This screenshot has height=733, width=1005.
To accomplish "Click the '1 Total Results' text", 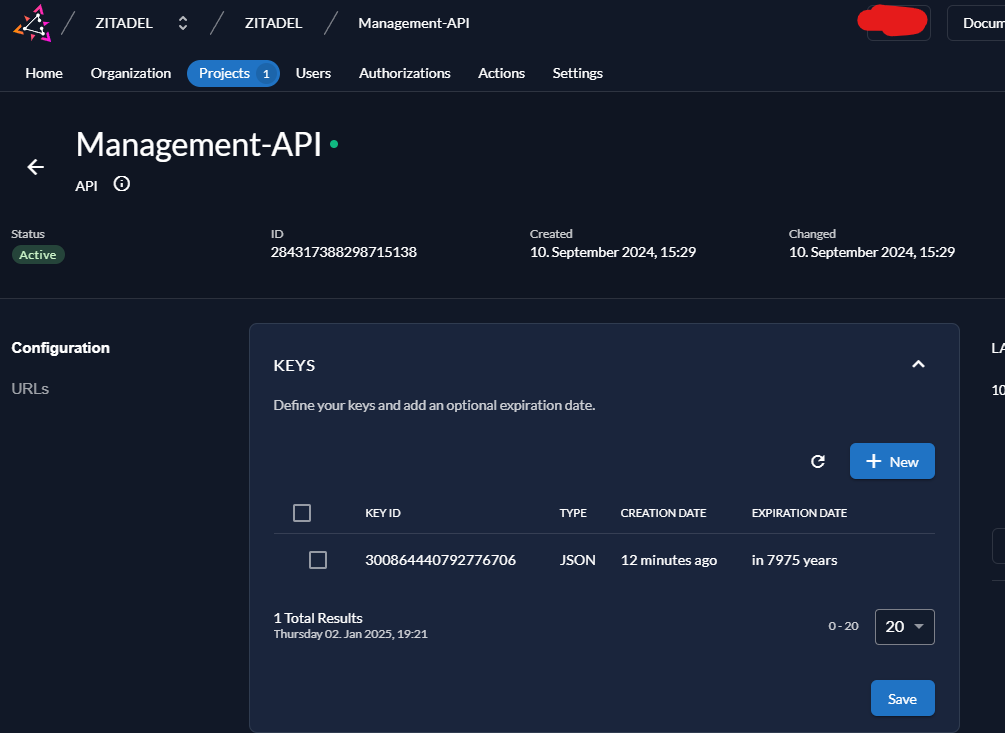I will coord(318,618).
